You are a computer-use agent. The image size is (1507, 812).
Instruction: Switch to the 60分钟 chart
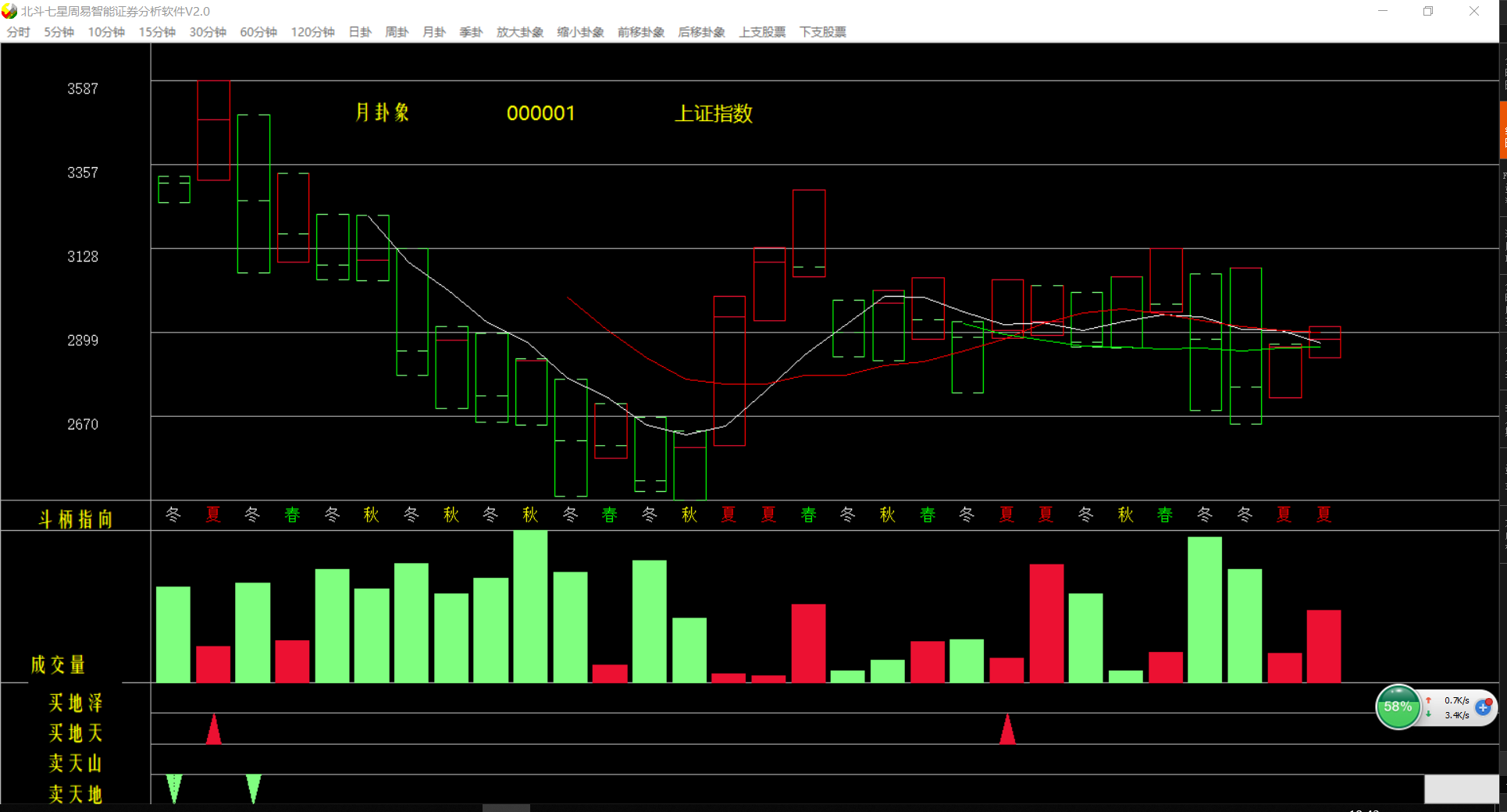pos(258,32)
